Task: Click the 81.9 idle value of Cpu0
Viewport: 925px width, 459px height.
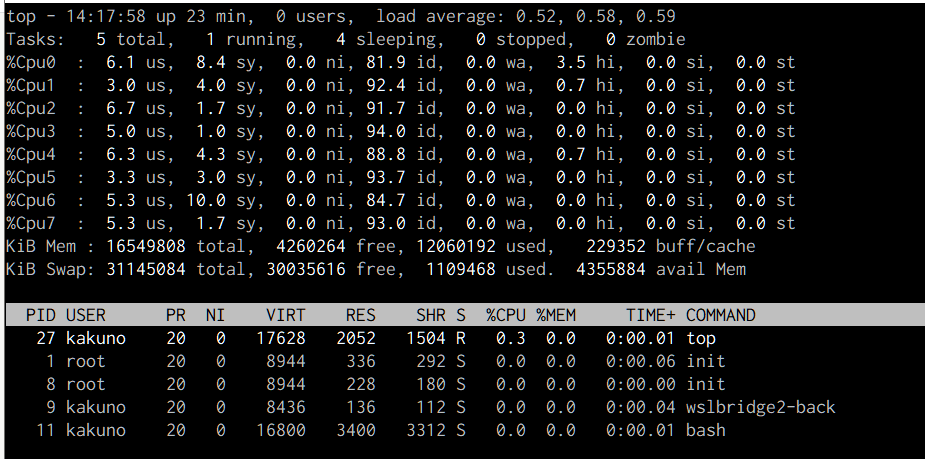Action: 385,62
